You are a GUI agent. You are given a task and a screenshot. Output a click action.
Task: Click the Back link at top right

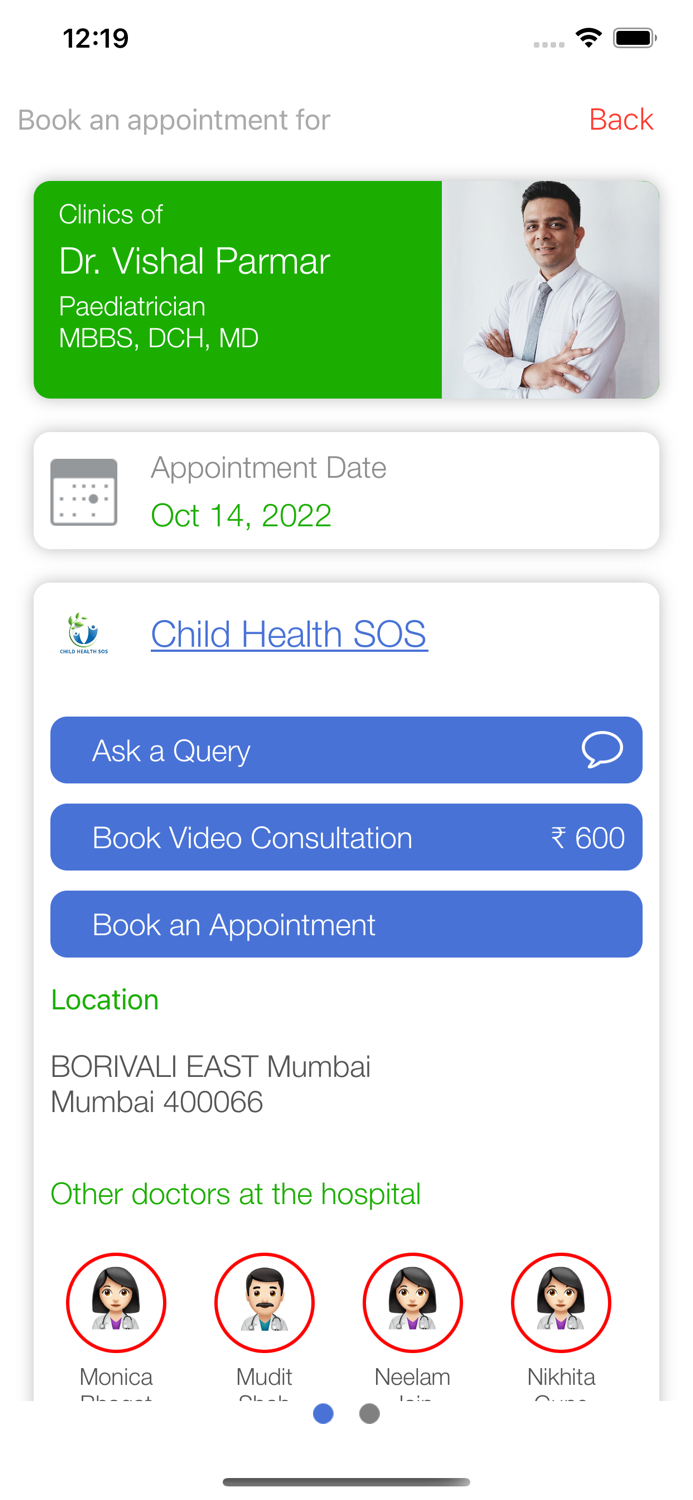coord(620,119)
